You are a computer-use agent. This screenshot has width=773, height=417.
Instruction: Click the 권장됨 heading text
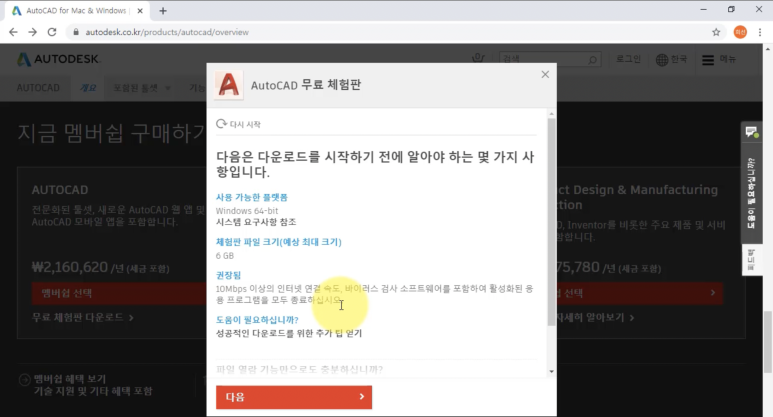click(x=228, y=275)
